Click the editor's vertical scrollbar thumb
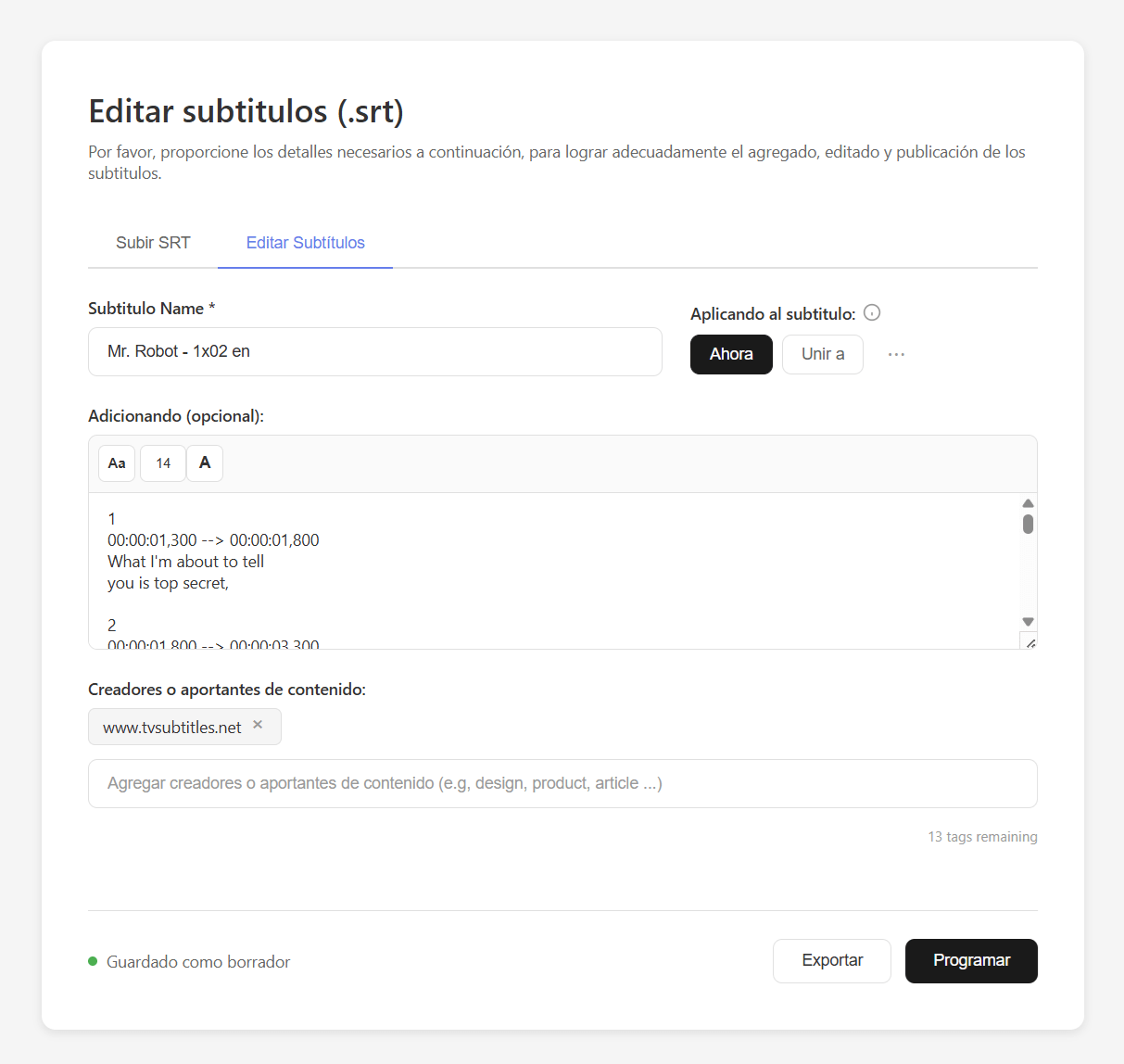 (1028, 525)
